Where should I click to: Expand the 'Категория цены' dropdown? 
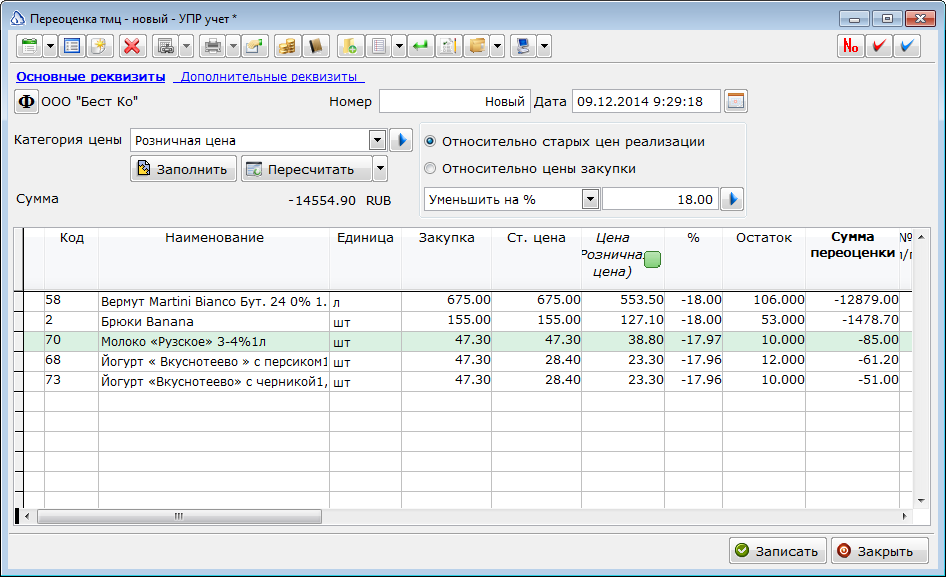tap(377, 141)
